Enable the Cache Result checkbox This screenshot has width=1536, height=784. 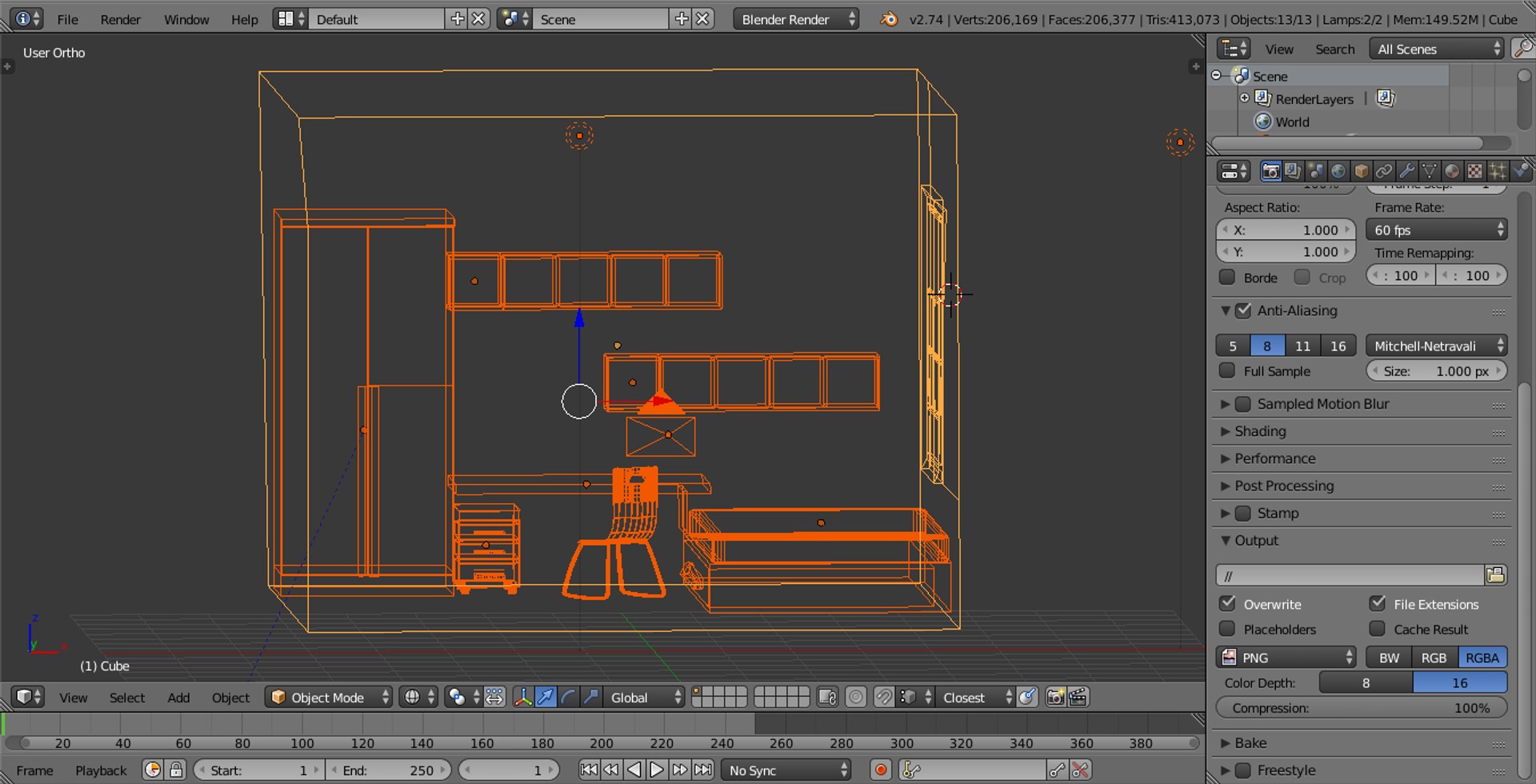(x=1378, y=629)
